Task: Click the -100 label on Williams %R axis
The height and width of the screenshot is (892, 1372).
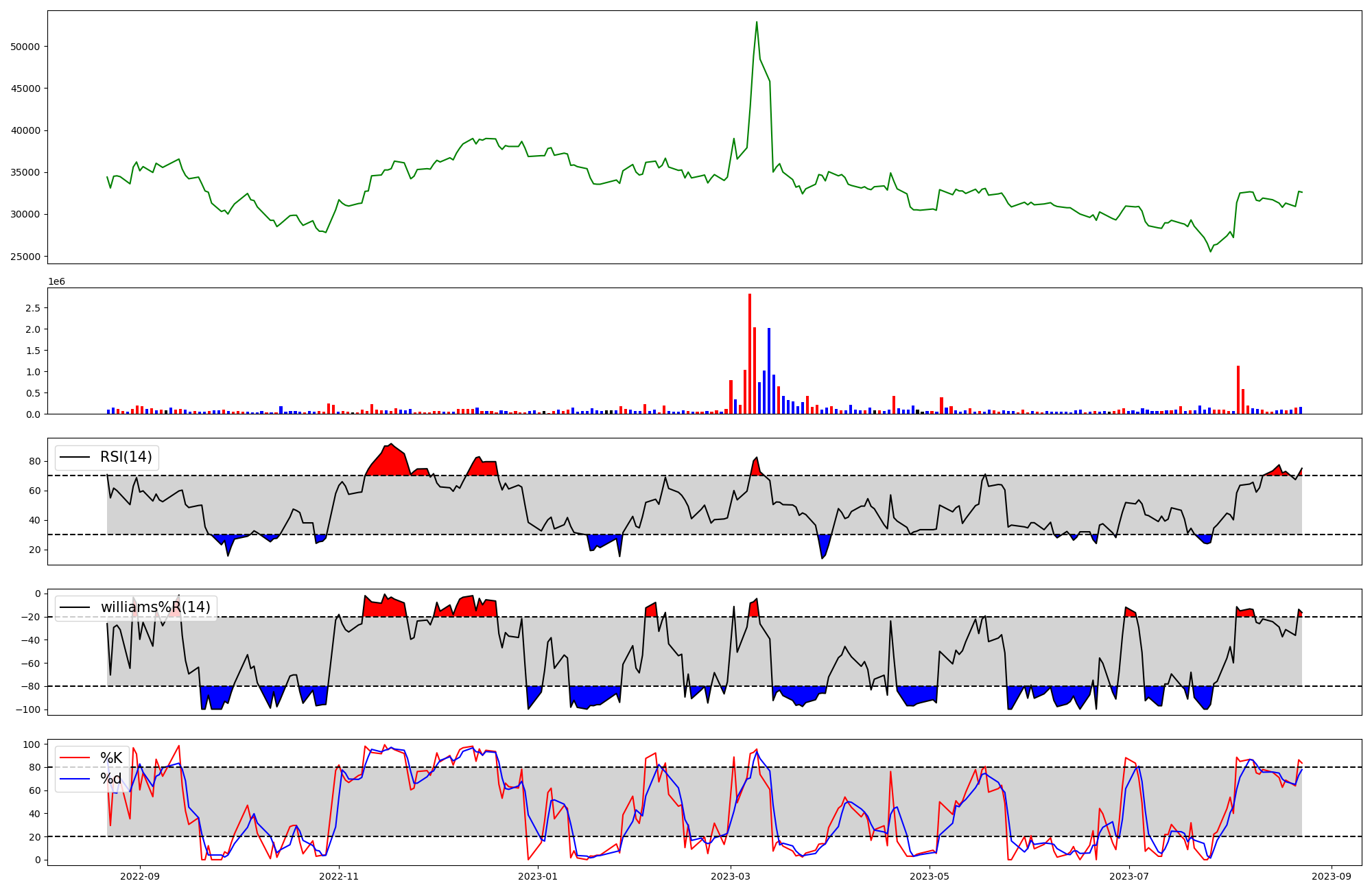Action: pyautogui.click(x=28, y=709)
